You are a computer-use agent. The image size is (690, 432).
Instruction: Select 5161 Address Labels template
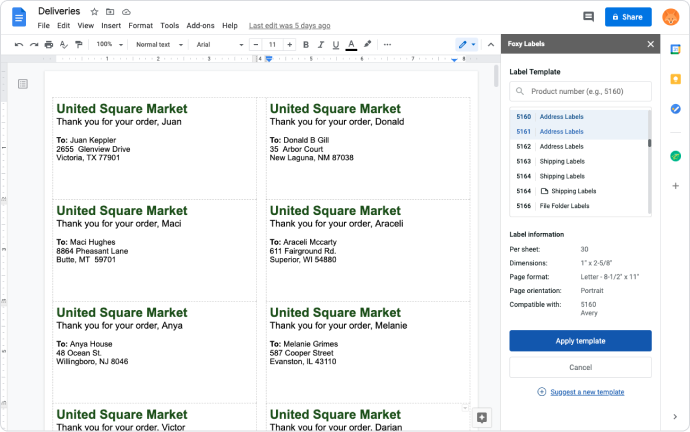point(579,132)
